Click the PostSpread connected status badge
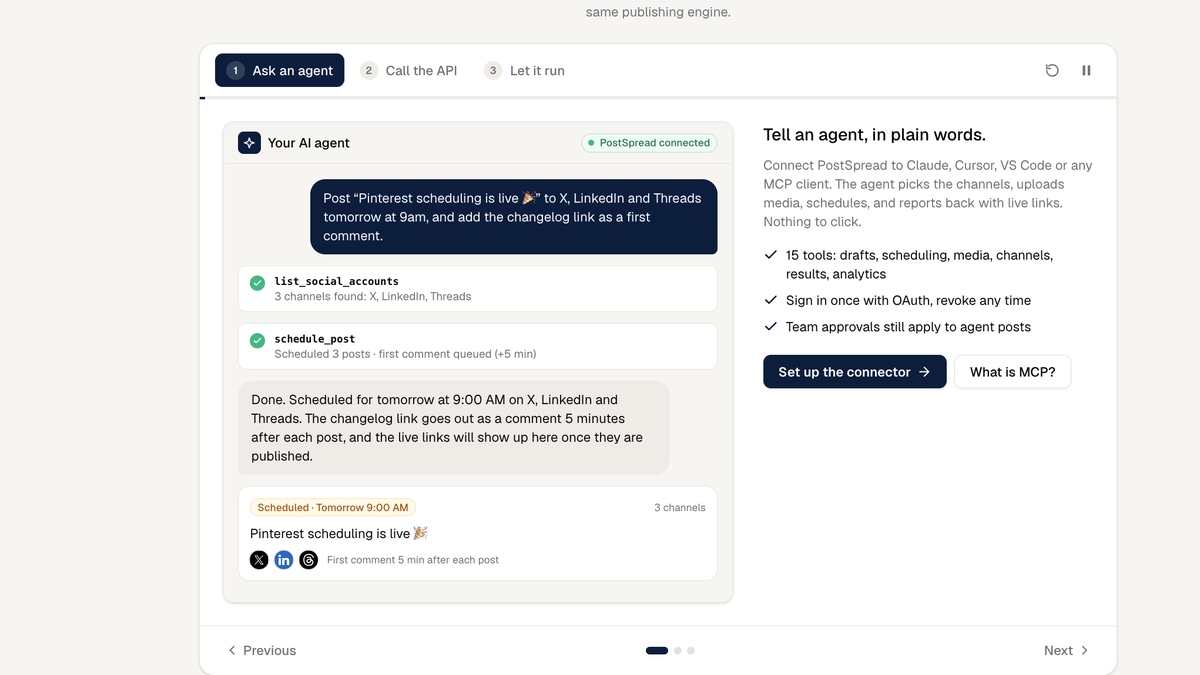This screenshot has height=675, width=1200. (x=650, y=143)
